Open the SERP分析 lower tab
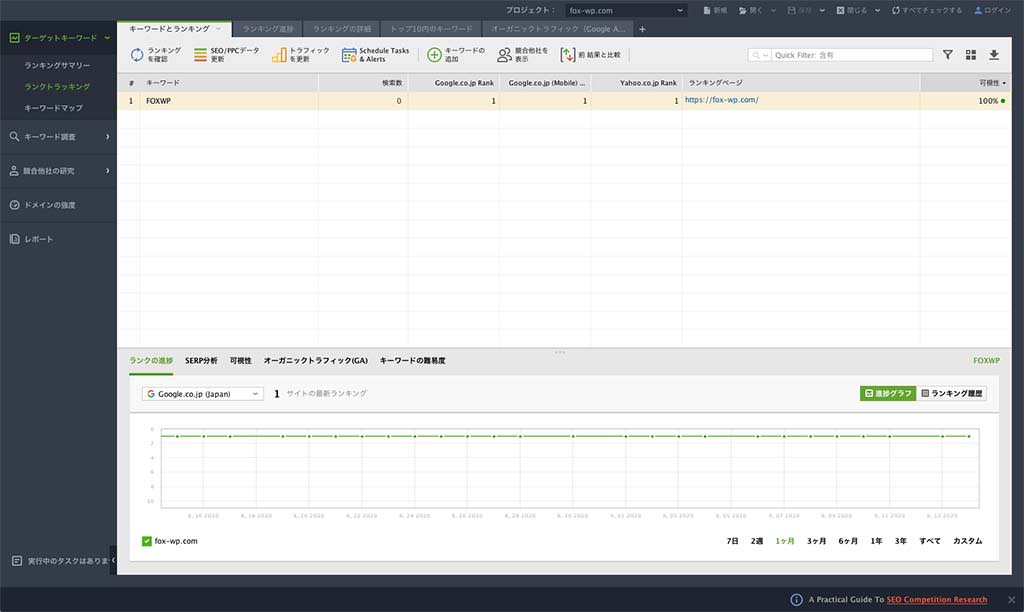The height and width of the screenshot is (612, 1024). point(201,361)
